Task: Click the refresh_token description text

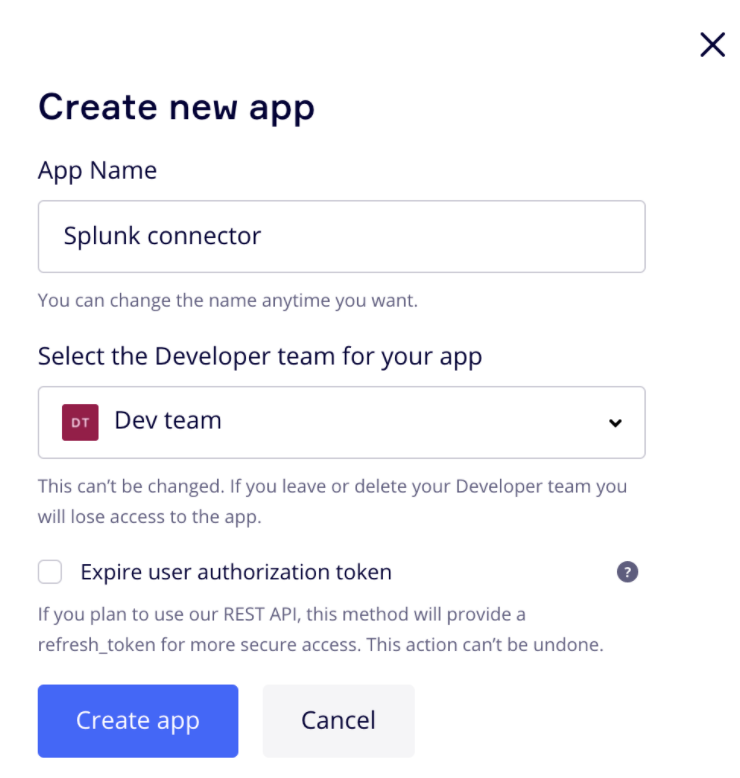Action: pyautogui.click(x=321, y=630)
